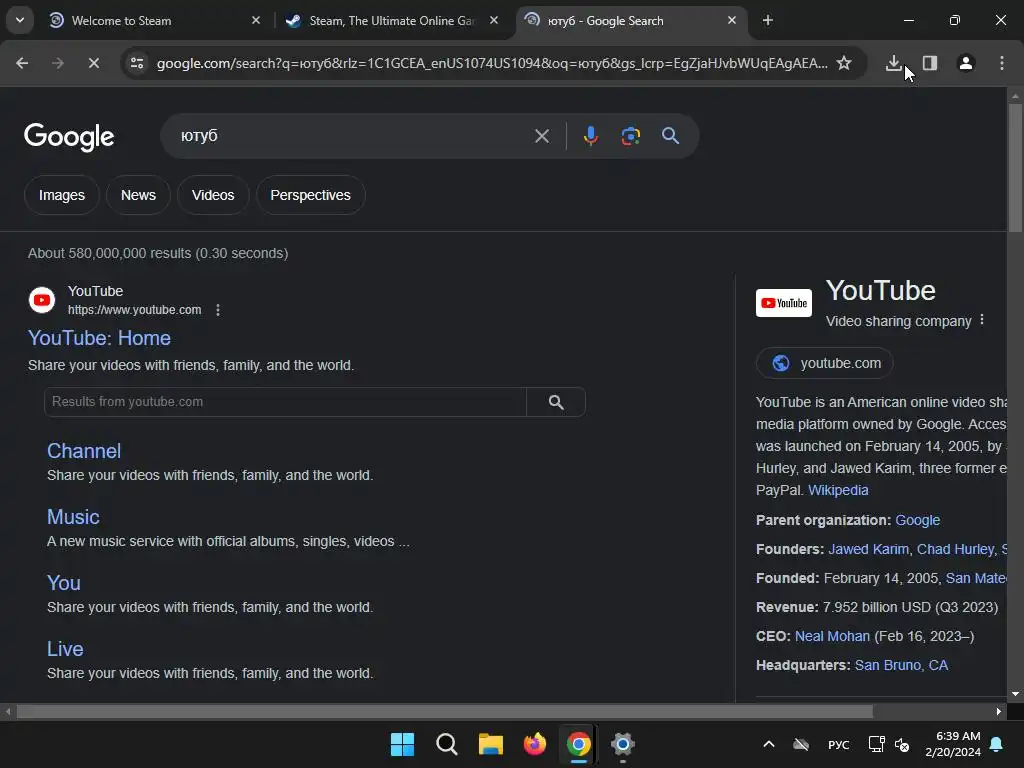Open more options for YouTube knowledge panel
The image size is (1024, 768).
[982, 320]
